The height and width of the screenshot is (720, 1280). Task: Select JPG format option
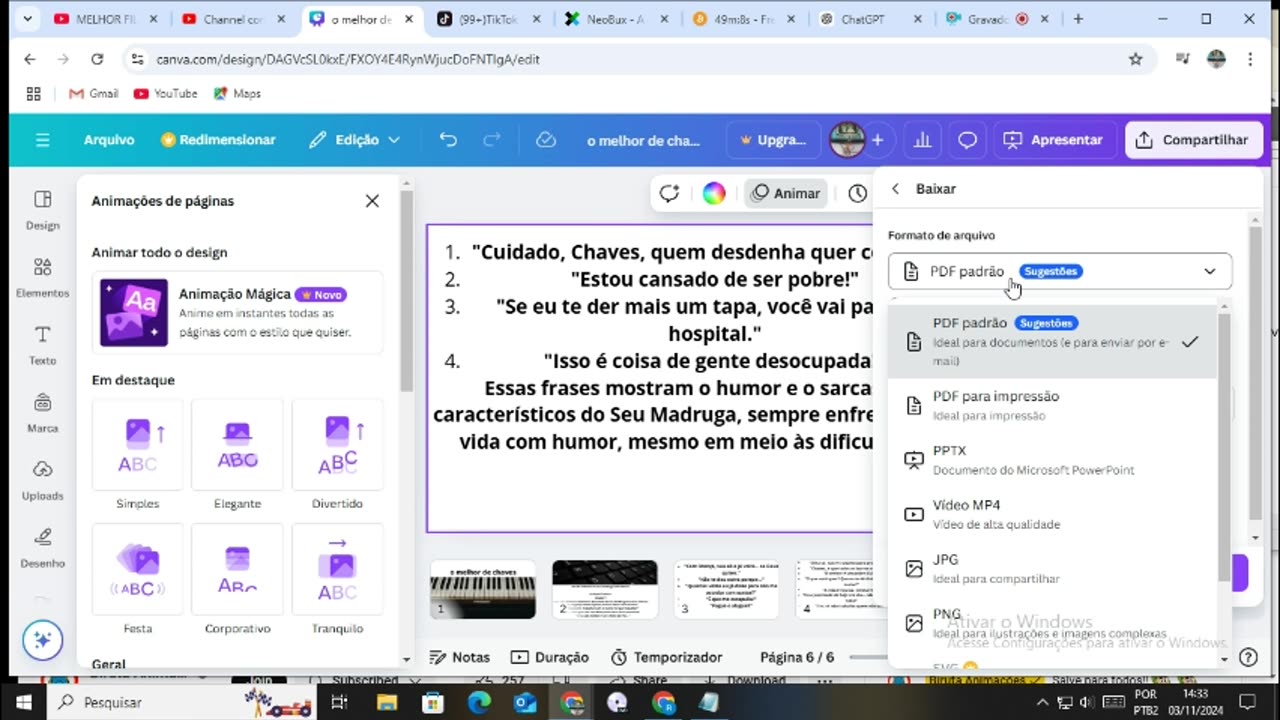[x=1052, y=568]
